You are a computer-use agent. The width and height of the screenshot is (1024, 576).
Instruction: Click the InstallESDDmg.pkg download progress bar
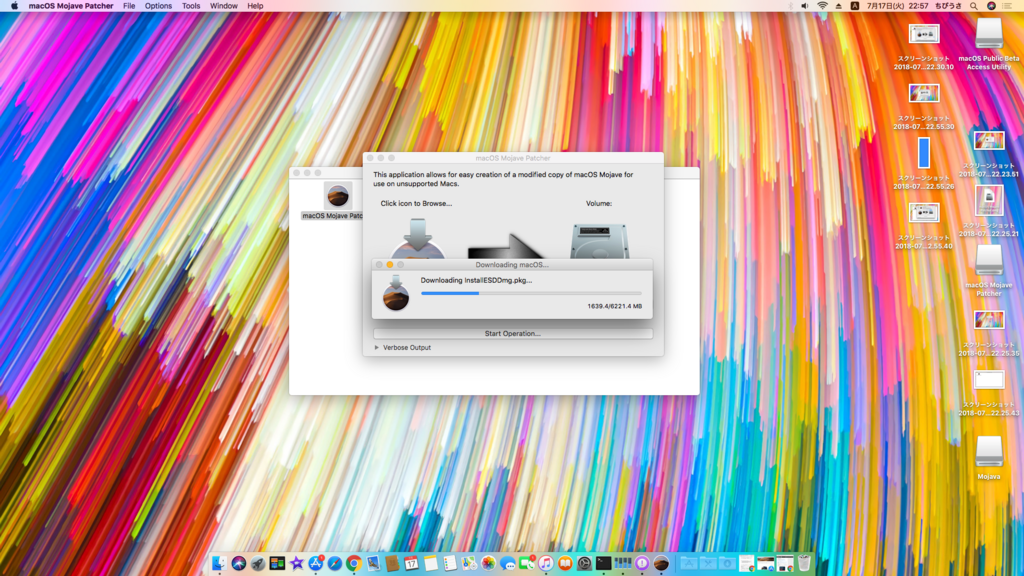tap(531, 293)
